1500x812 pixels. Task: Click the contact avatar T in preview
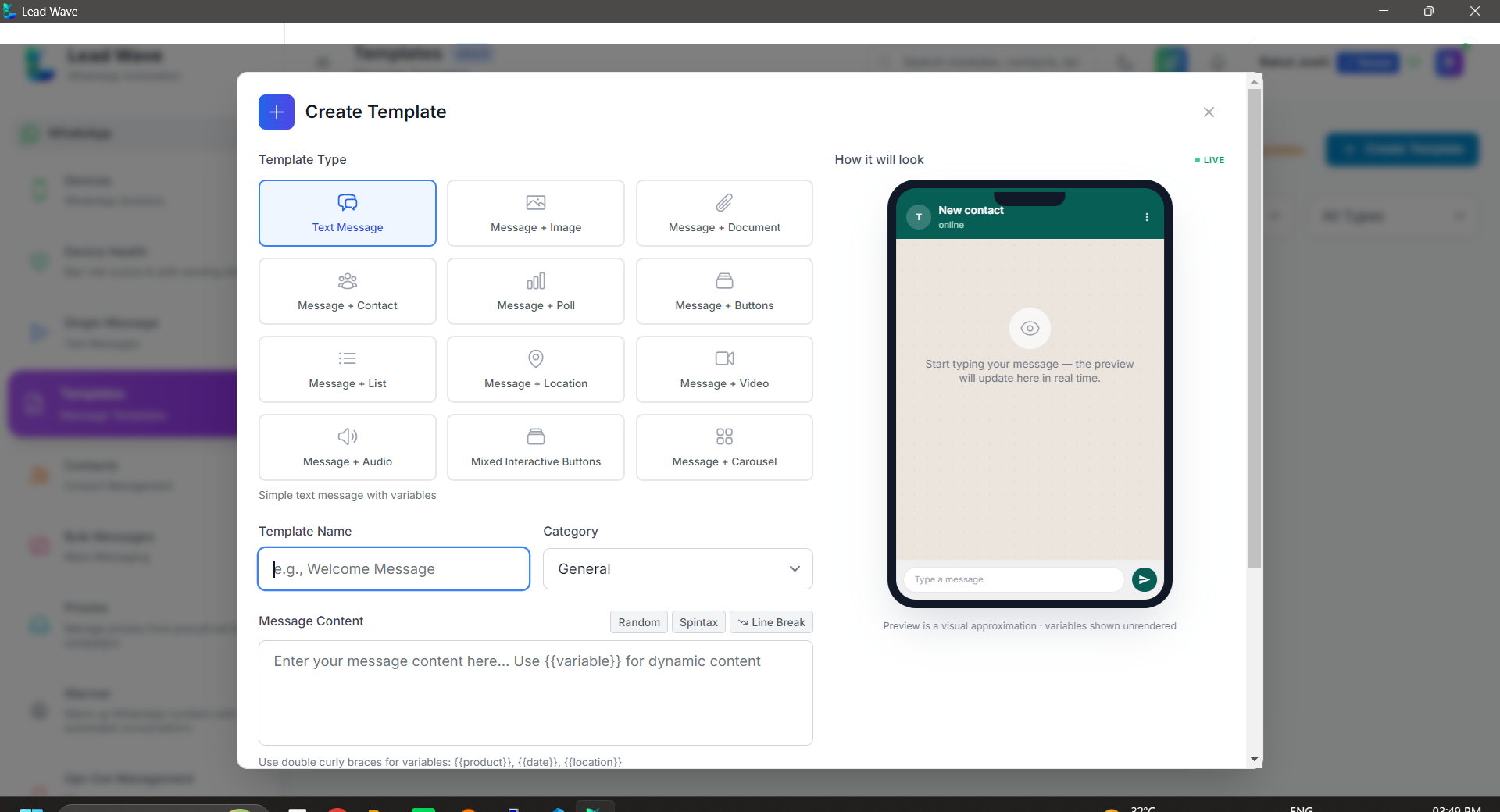[x=919, y=217]
